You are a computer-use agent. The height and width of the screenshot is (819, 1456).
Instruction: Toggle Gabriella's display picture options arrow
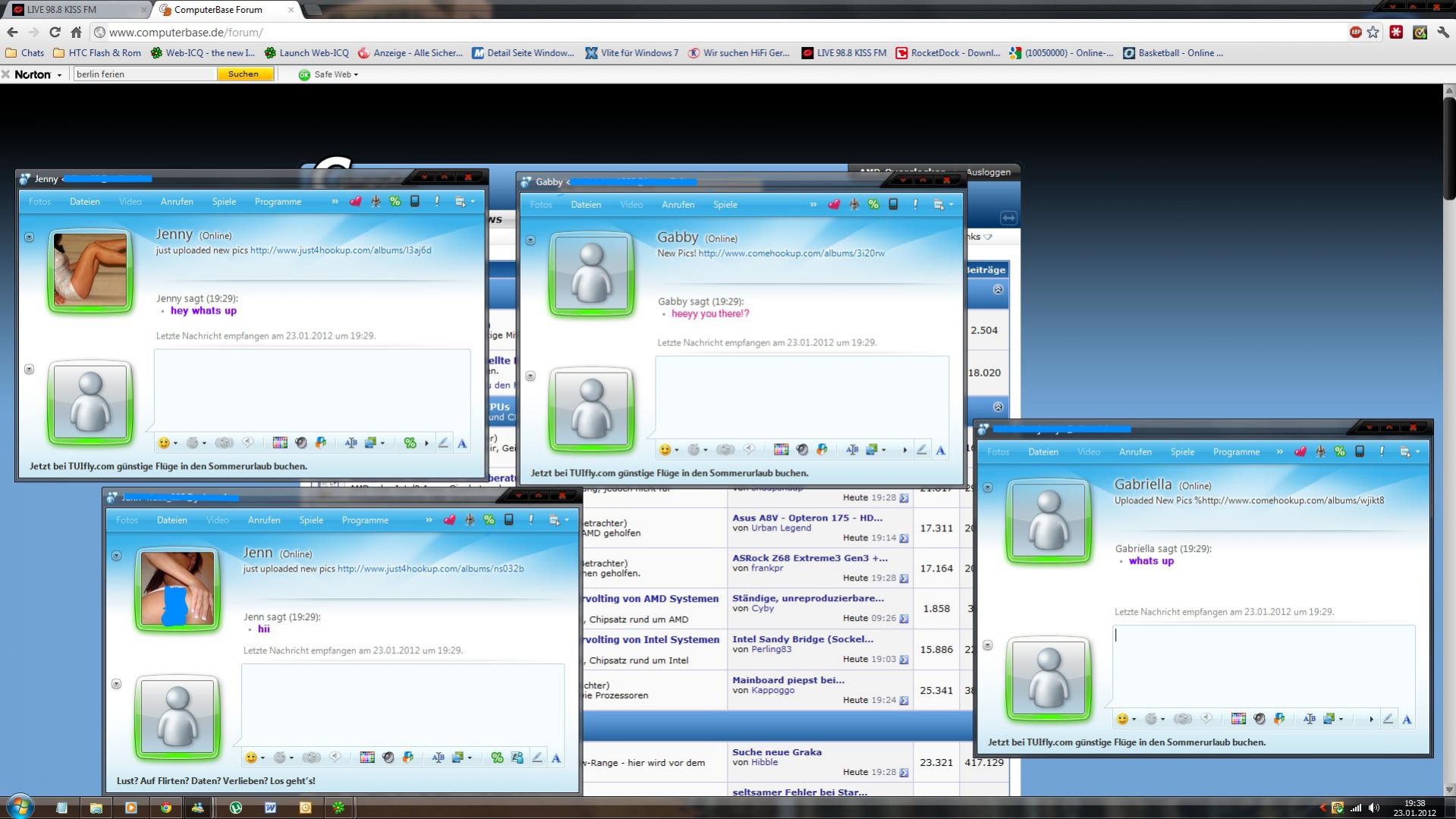point(988,487)
